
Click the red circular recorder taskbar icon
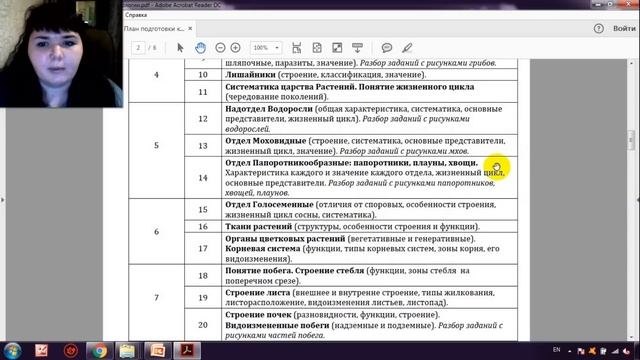71,351
